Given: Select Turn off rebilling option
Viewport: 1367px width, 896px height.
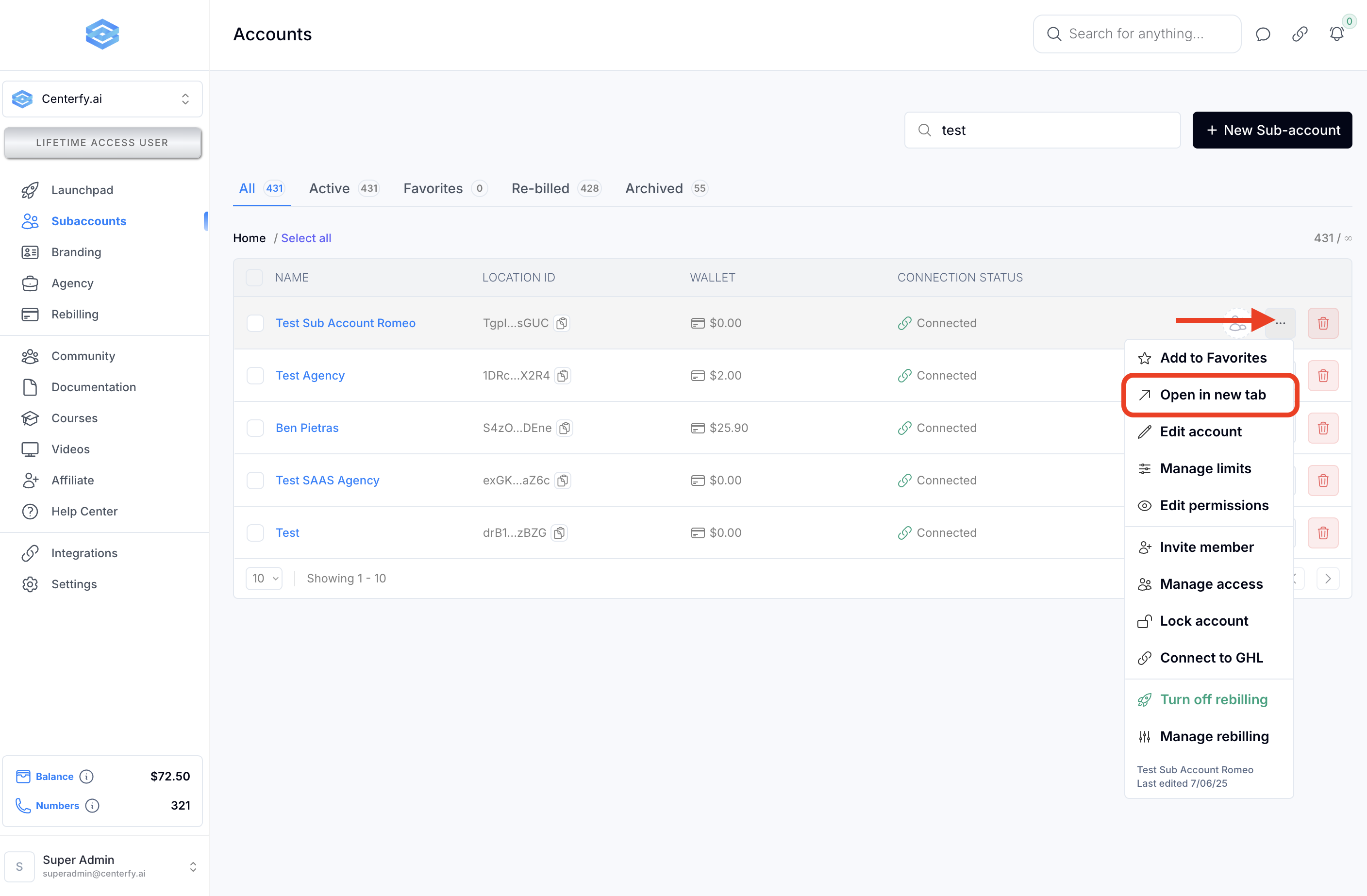Looking at the screenshot, I should pyautogui.click(x=1213, y=699).
